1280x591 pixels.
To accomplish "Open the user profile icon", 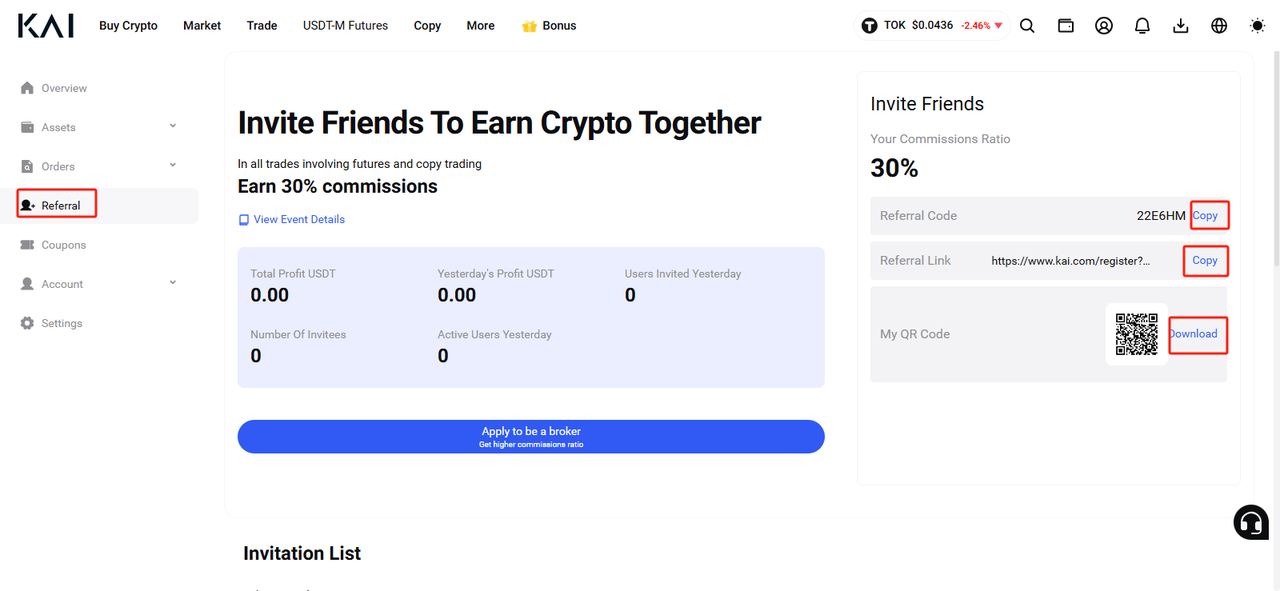I will tap(1104, 26).
